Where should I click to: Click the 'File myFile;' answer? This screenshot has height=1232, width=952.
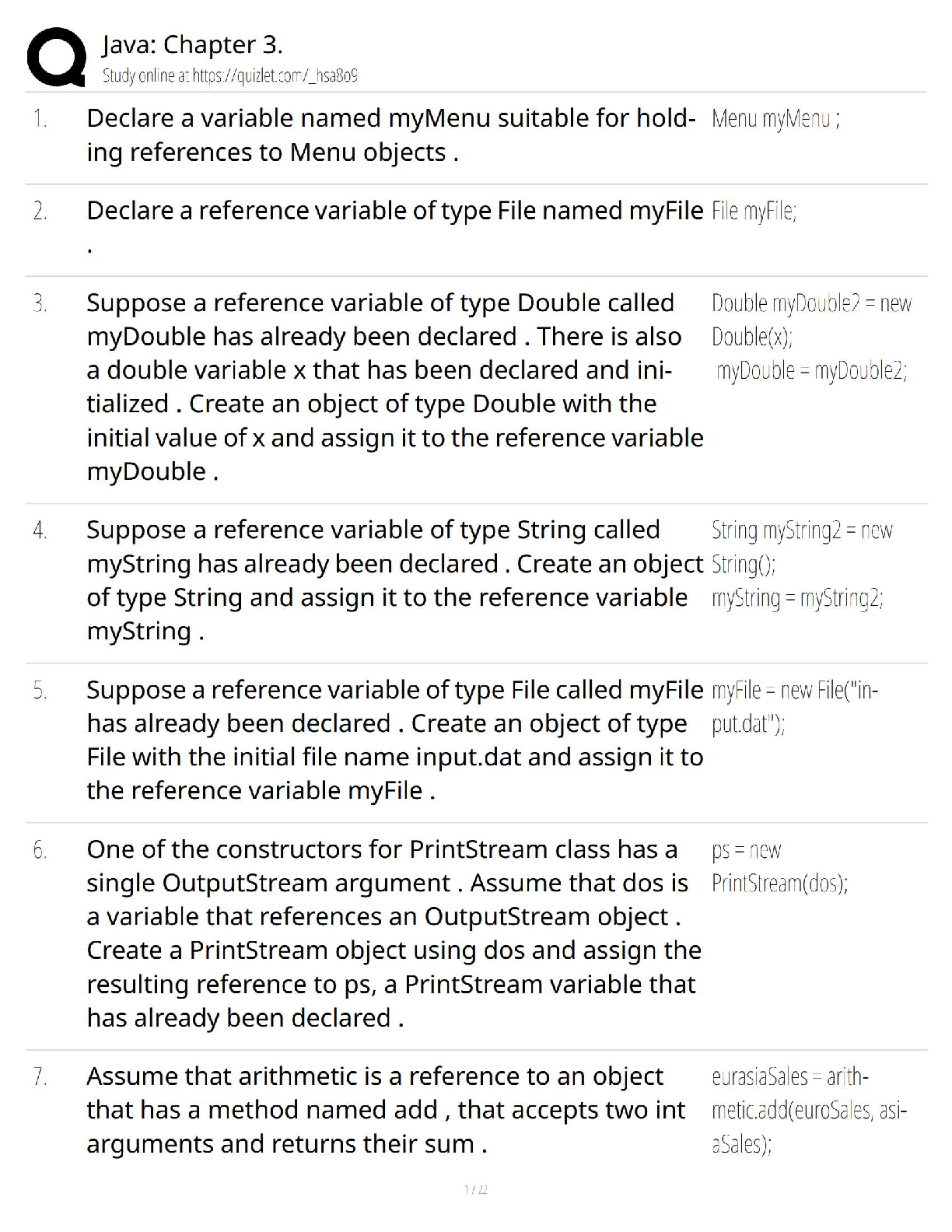[754, 211]
